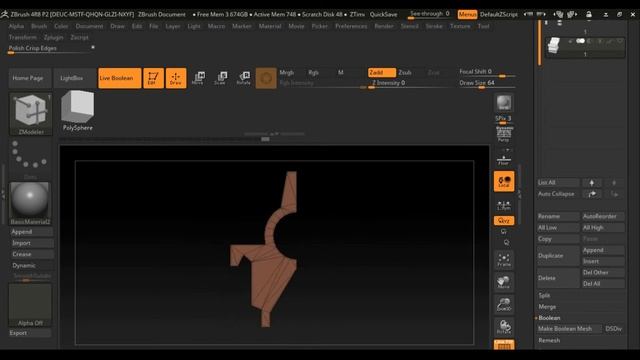Click the Export button
The height and width of the screenshot is (360, 640).
click(30, 333)
